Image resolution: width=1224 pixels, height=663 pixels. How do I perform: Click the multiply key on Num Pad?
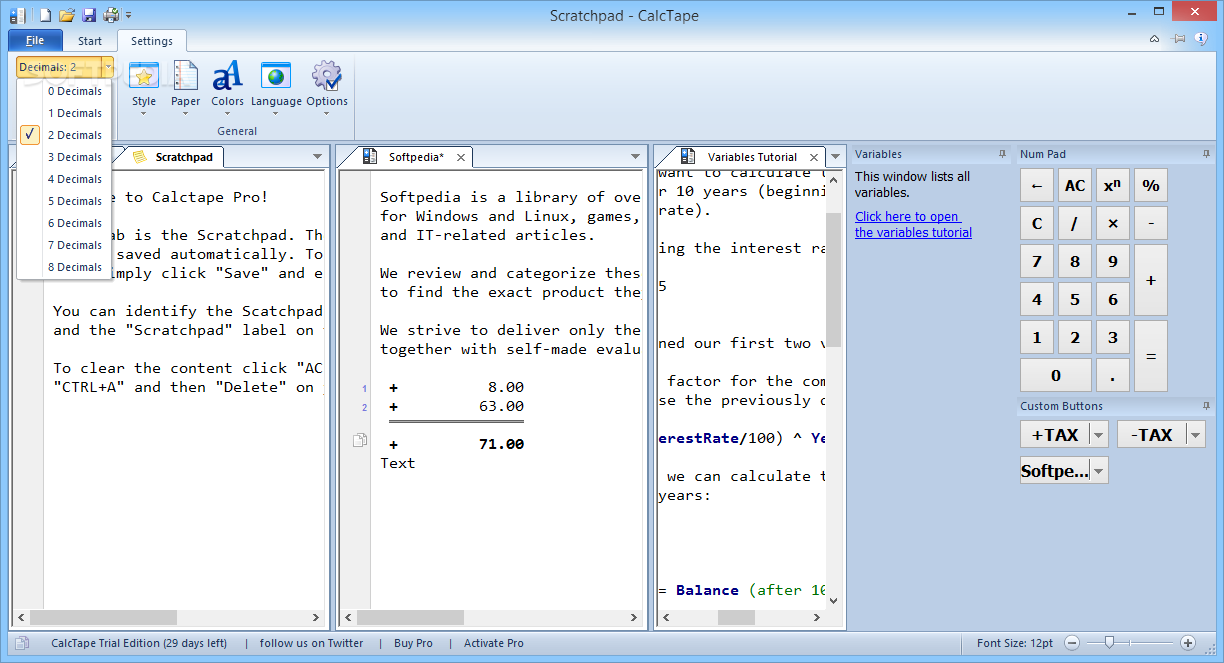pos(1113,223)
